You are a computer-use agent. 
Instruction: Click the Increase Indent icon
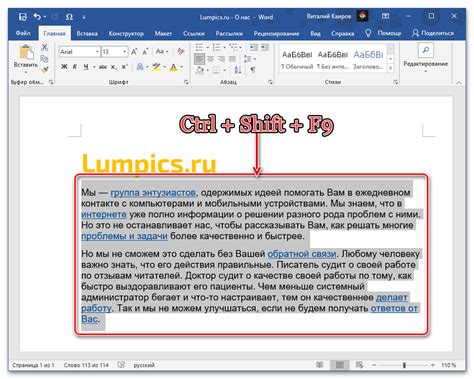[265, 47]
